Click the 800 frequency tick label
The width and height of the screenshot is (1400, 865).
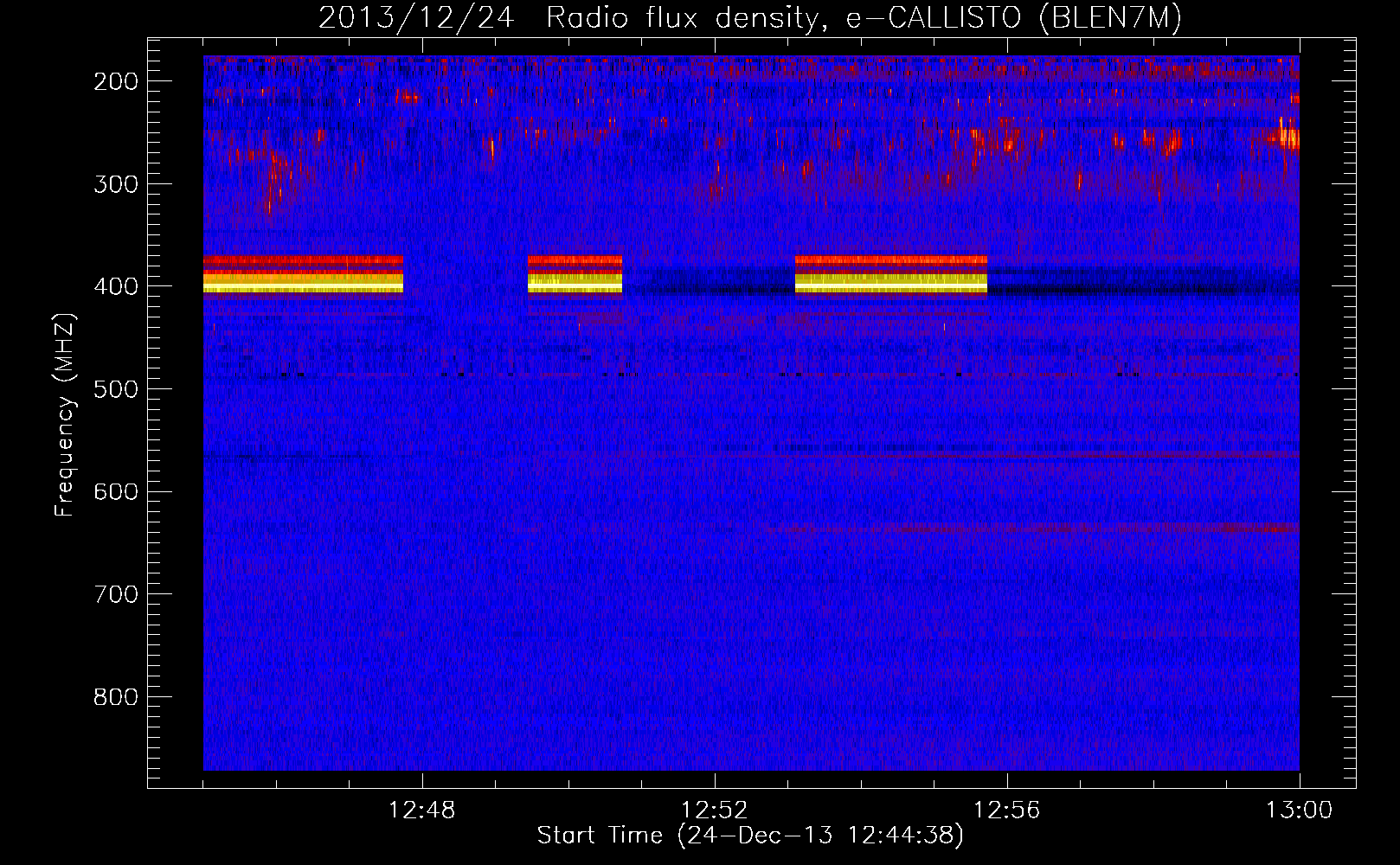pos(116,697)
